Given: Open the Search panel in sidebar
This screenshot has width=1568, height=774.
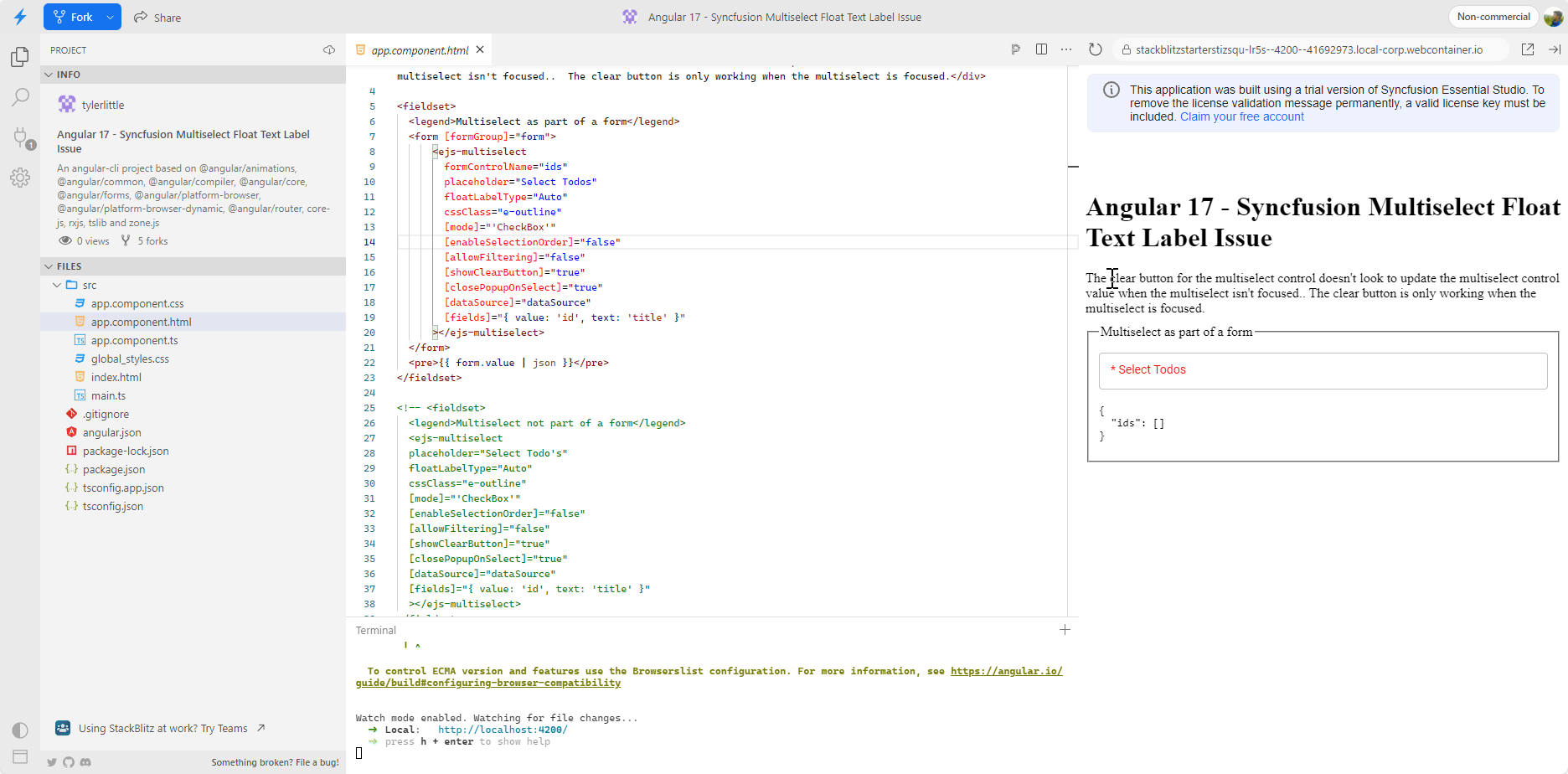Looking at the screenshot, I should [x=20, y=97].
